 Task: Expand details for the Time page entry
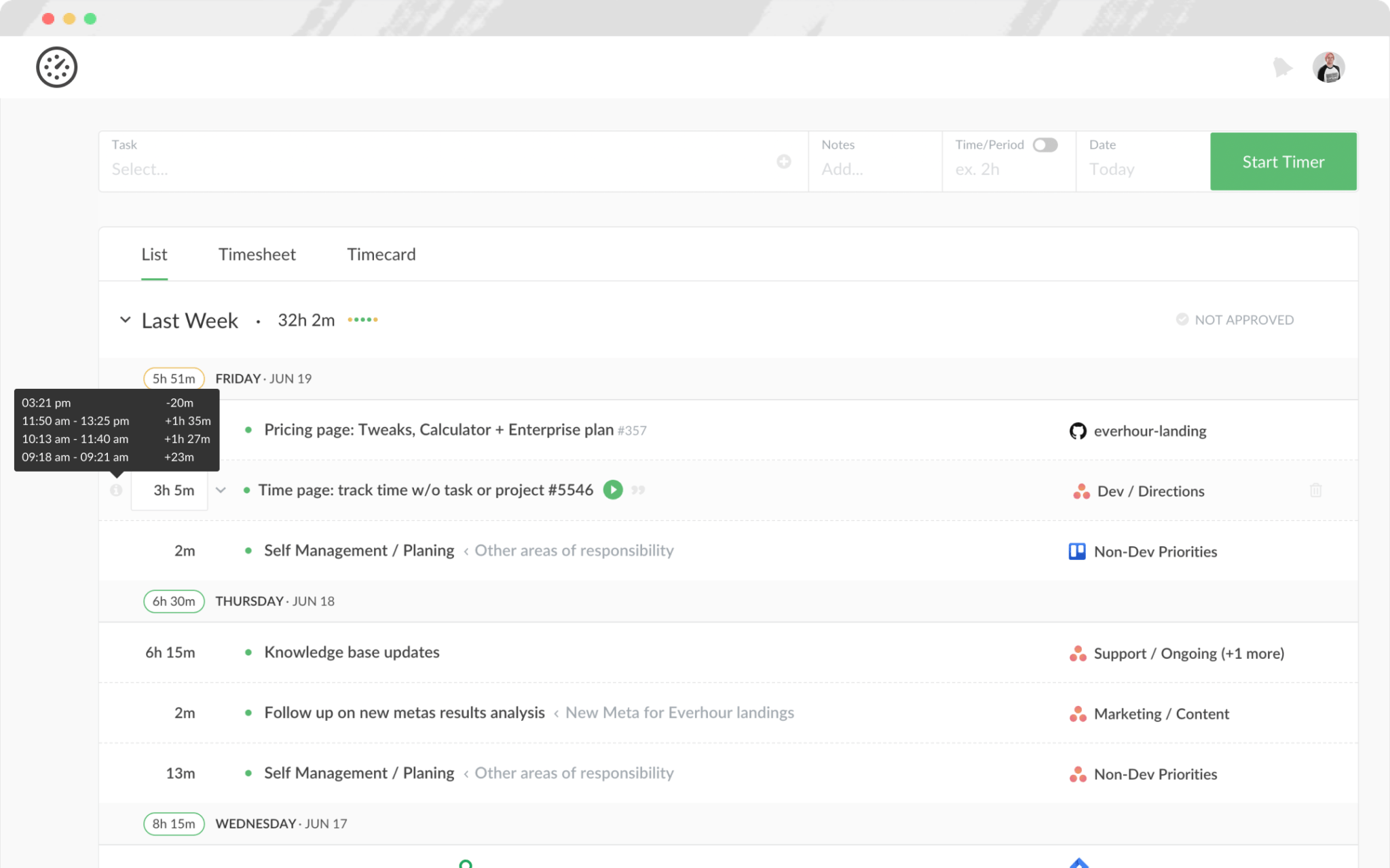click(221, 489)
